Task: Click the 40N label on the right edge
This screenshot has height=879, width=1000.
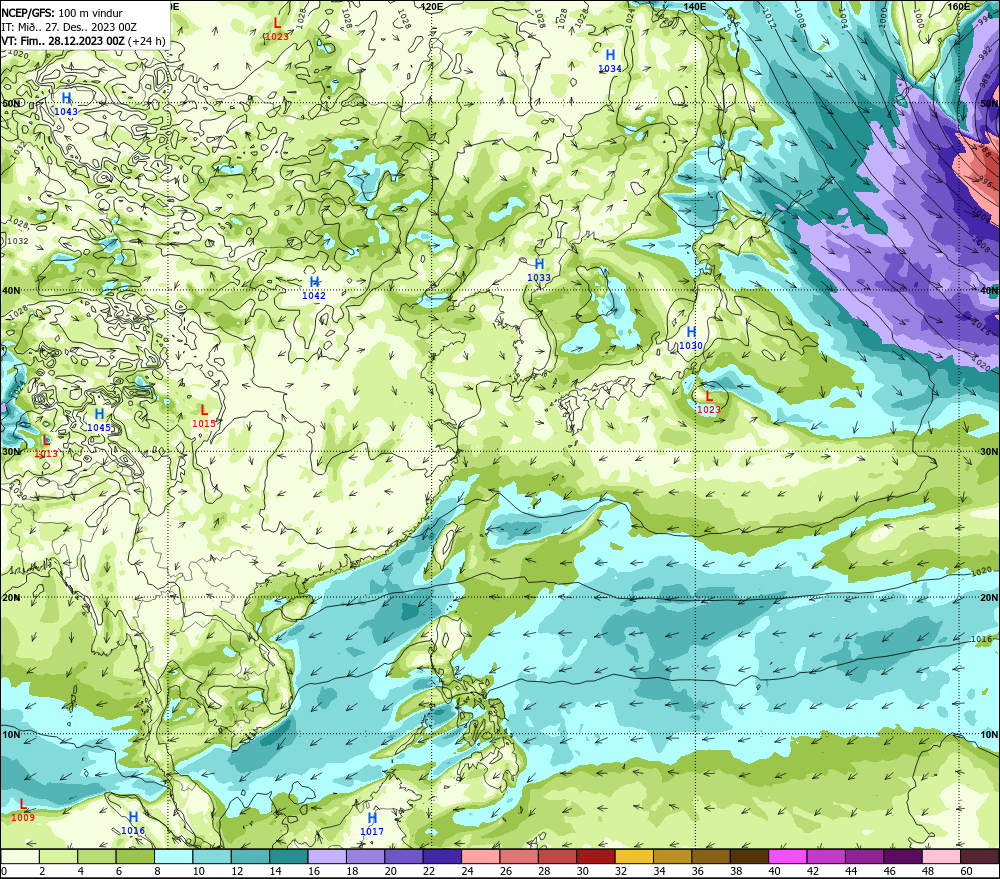Action: pyautogui.click(x=989, y=290)
